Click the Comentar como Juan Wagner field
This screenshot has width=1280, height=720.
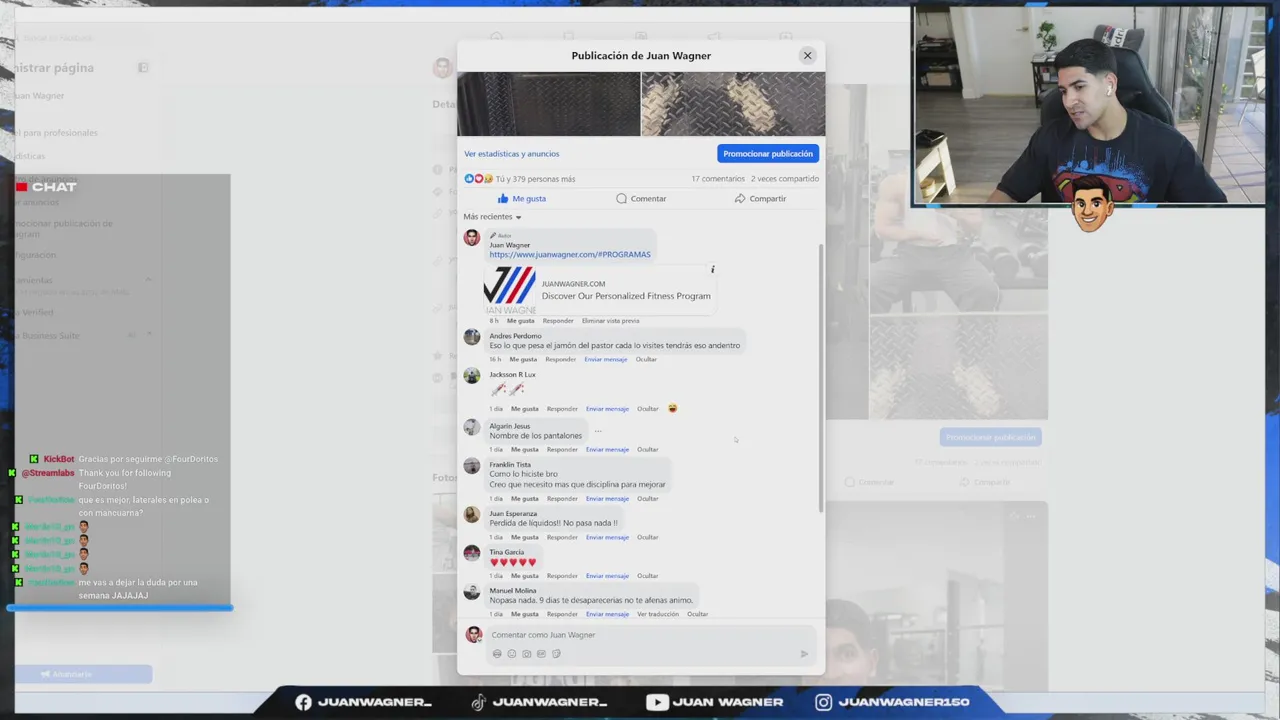pyautogui.click(x=650, y=635)
